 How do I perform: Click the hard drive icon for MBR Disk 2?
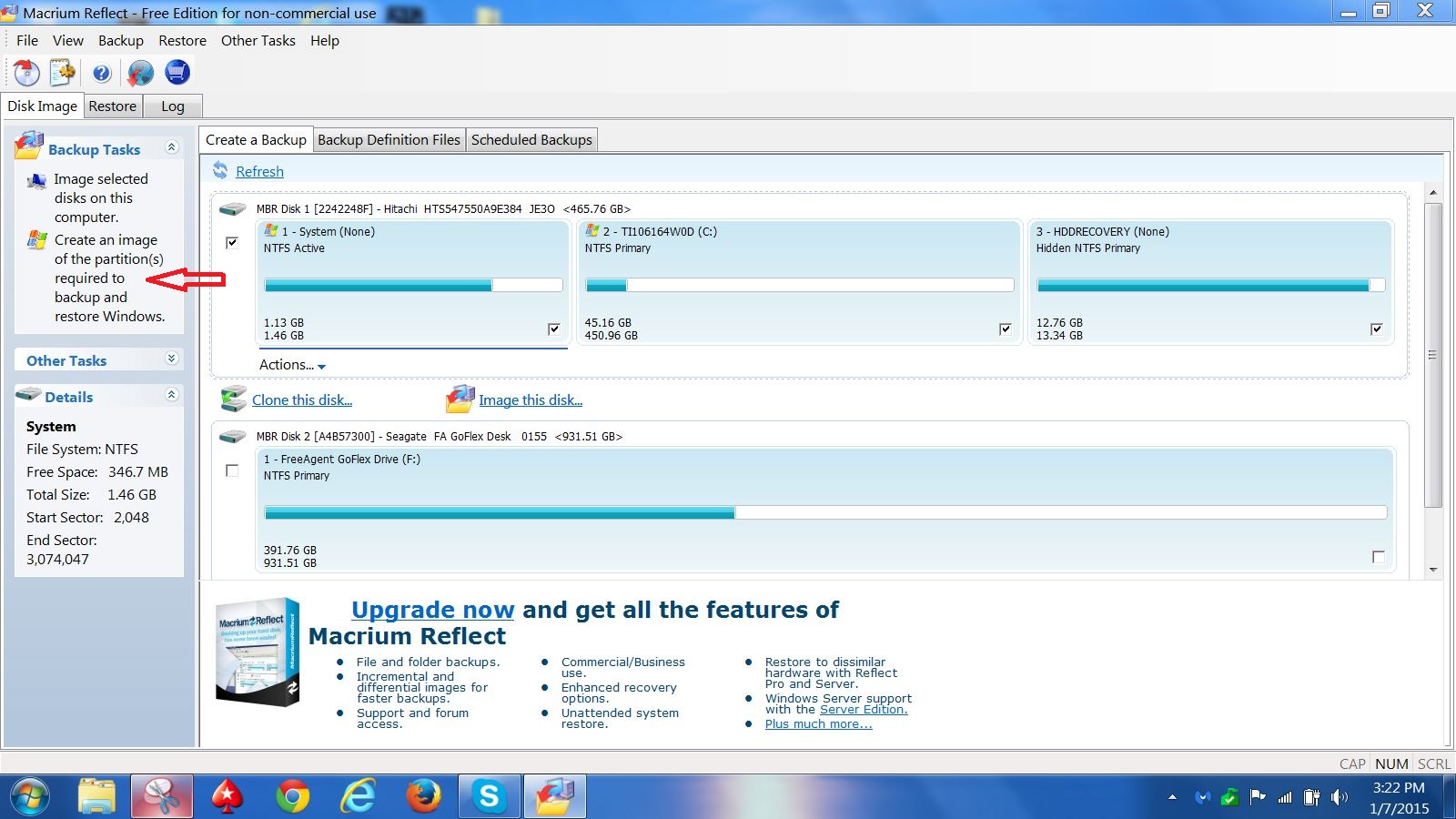[233, 436]
